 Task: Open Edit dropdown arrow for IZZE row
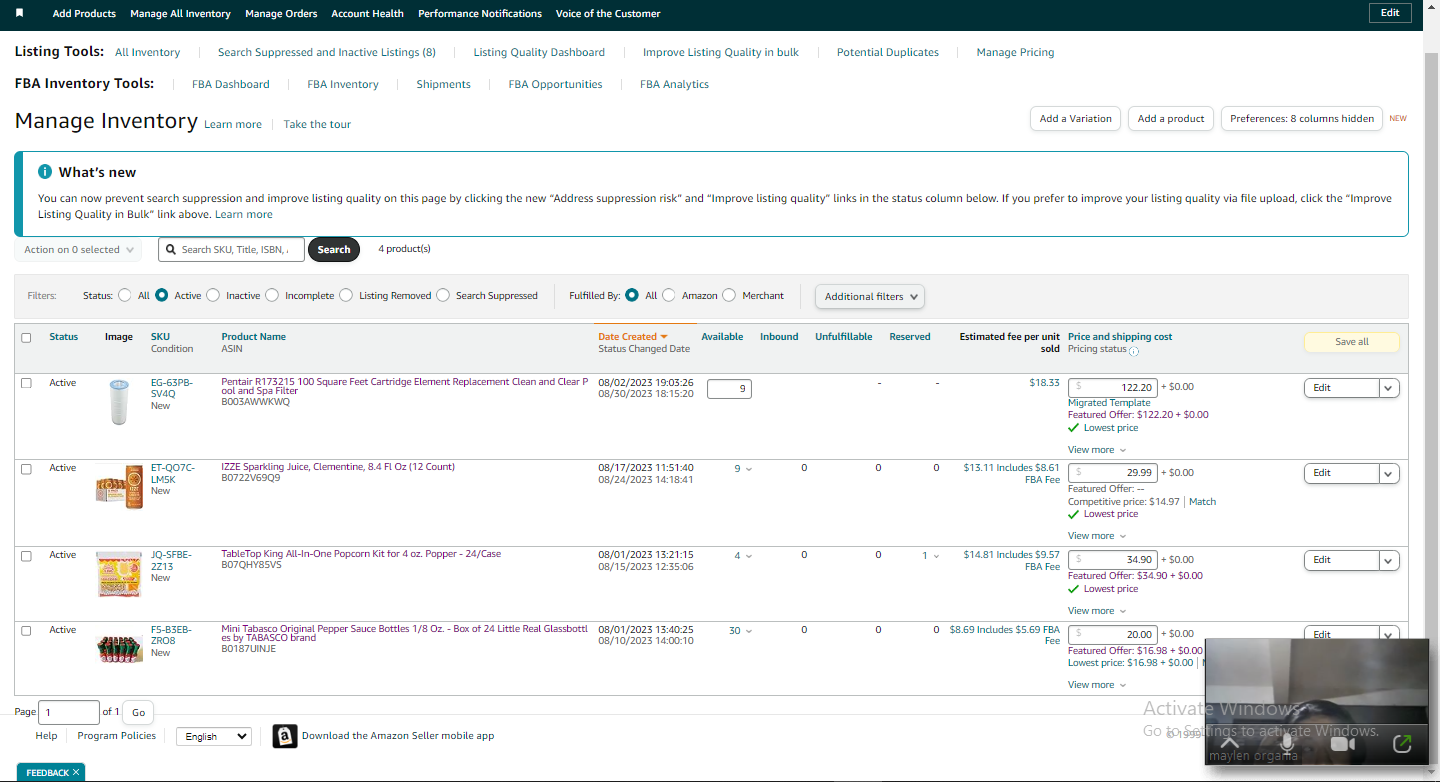coord(1389,473)
